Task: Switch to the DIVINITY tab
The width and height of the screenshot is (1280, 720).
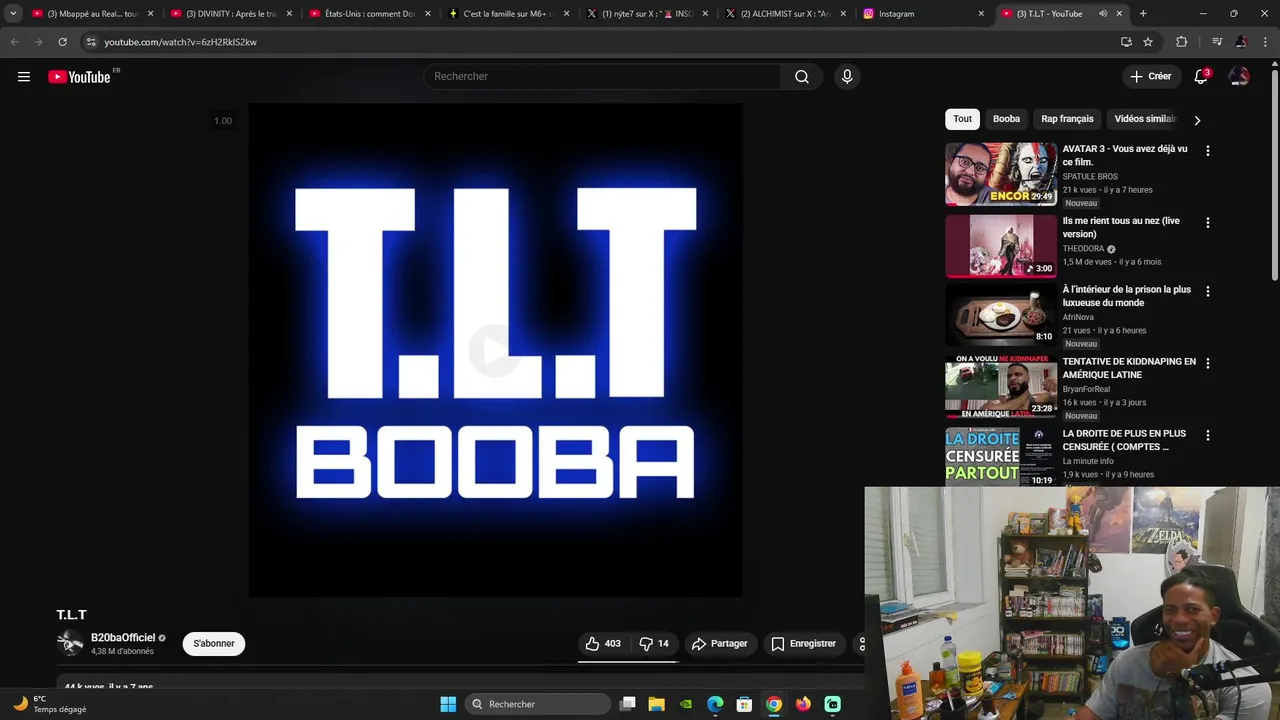Action: (x=231, y=14)
